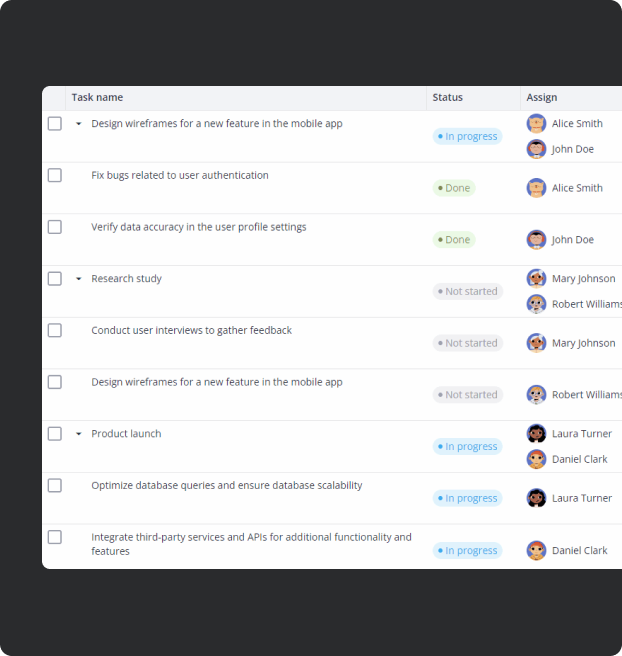Click John Doe's avatar in the Verify data accuracy row
Viewport: 622px width, 656px height.
536,240
